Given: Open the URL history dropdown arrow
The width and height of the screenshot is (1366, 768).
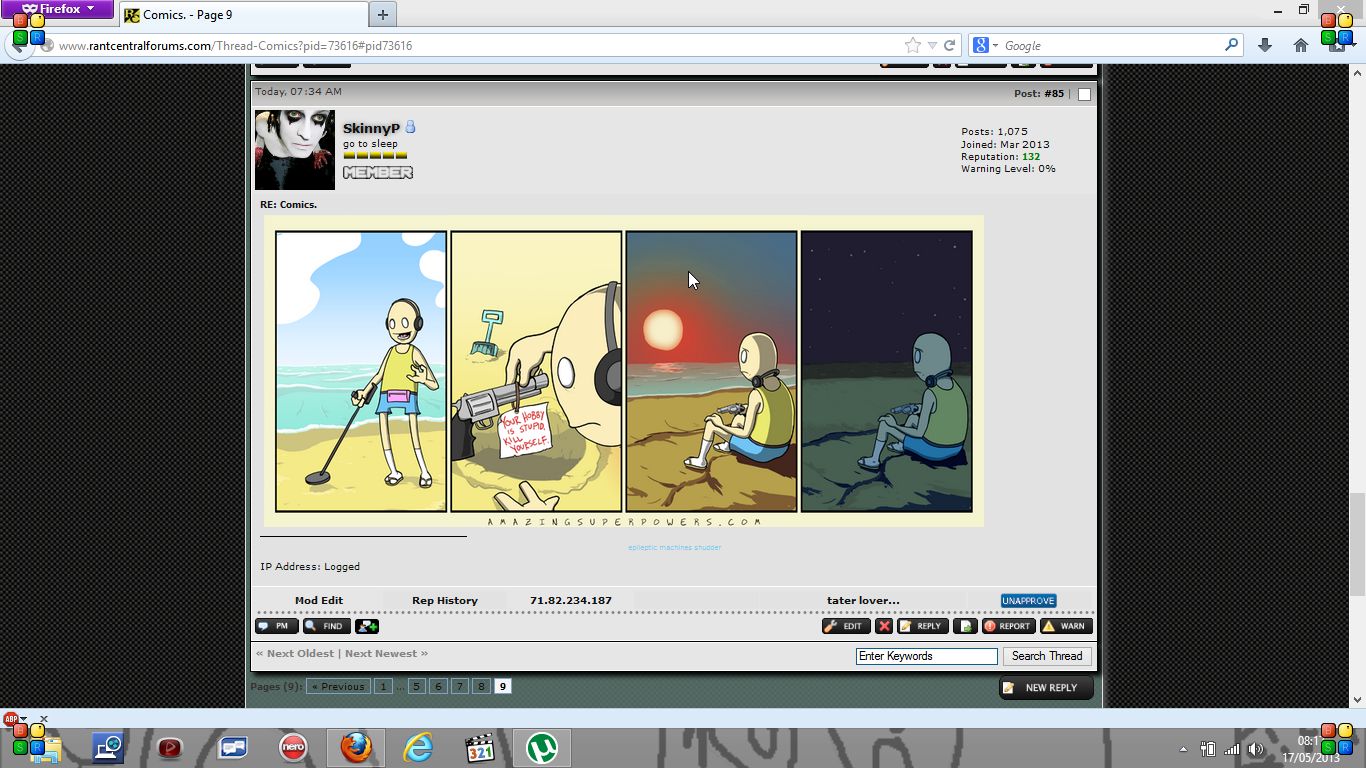Looking at the screenshot, I should [x=932, y=46].
